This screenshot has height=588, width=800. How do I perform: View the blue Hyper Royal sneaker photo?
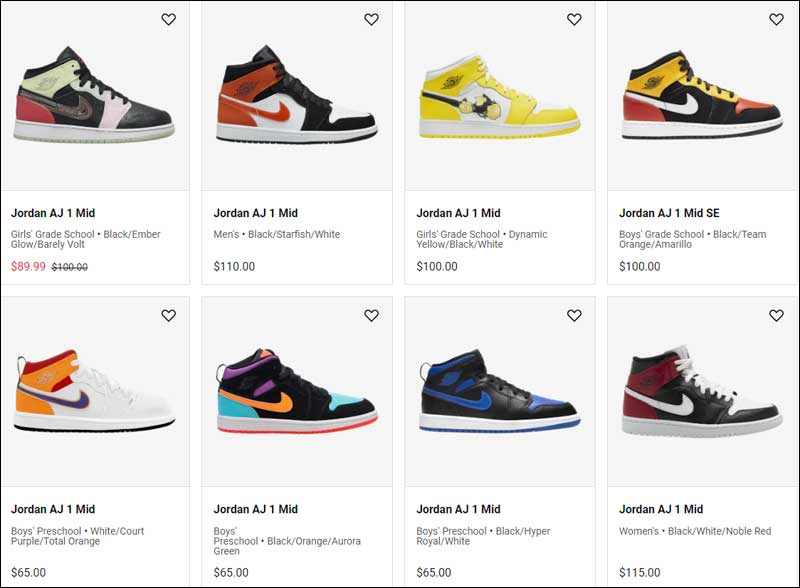click(499, 391)
